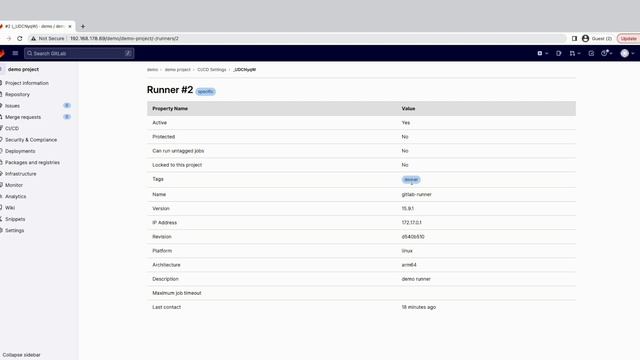Click the linux platform value
640x360 pixels.
(x=407, y=251)
